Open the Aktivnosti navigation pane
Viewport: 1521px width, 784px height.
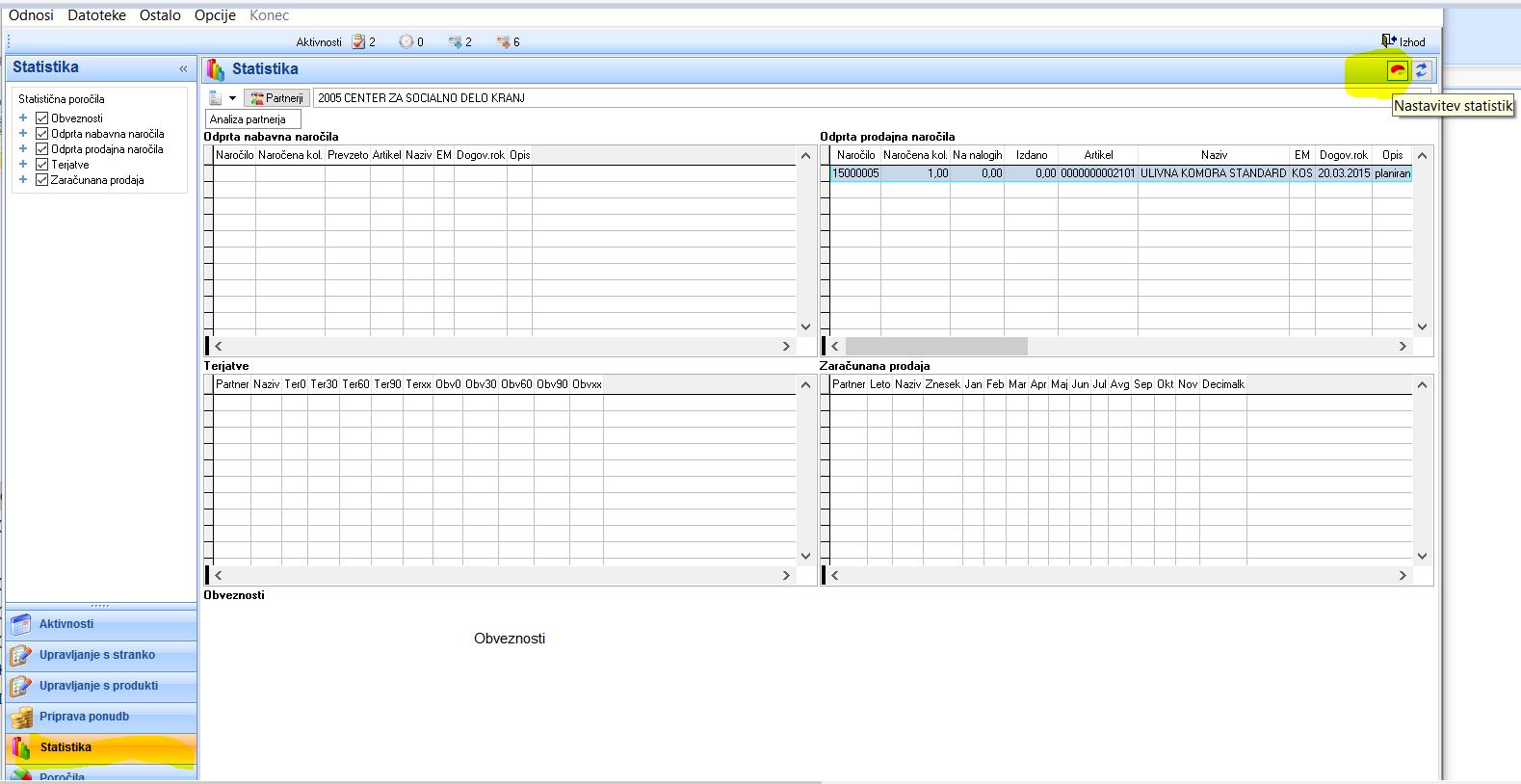101,624
